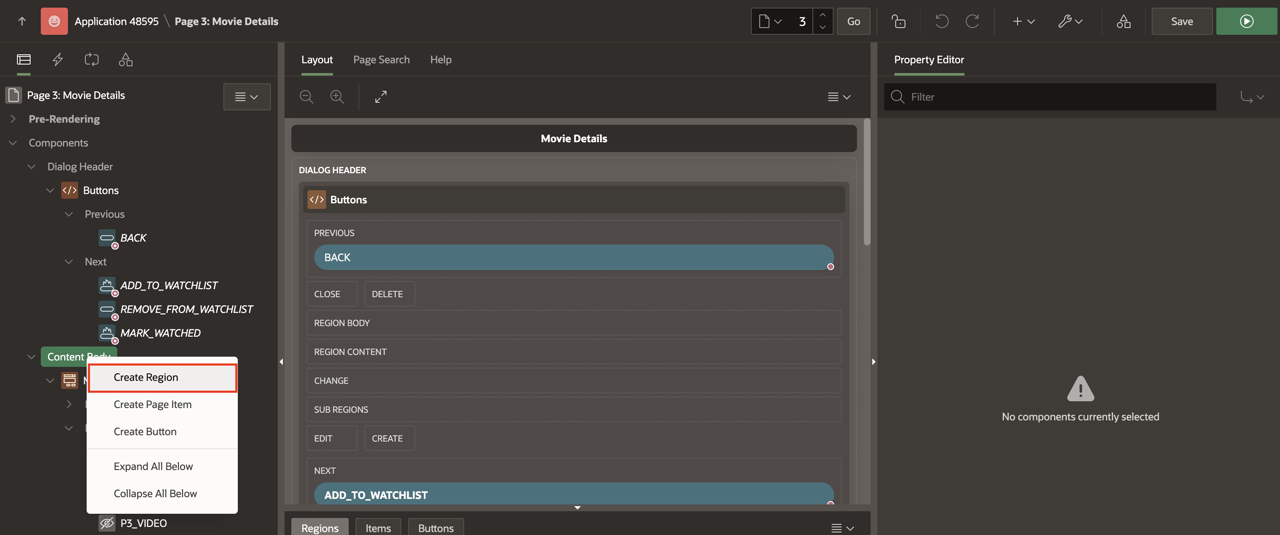Expand the layout to full screen
Viewport: 1280px width, 535px height.
pyautogui.click(x=381, y=97)
